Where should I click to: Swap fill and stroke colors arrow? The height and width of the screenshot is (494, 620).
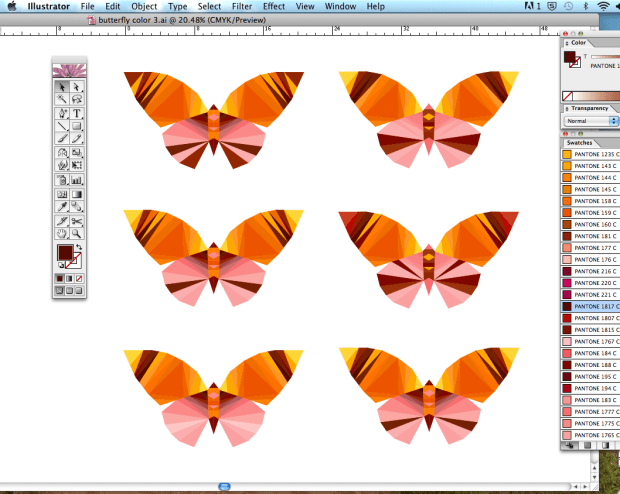79,247
